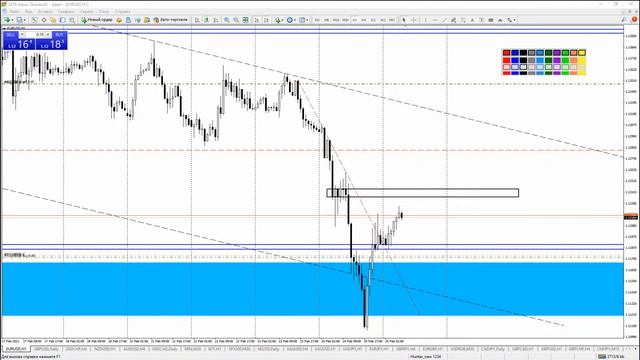Zoom in on the chart
The image size is (640, 360).
pyautogui.click(x=227, y=20)
